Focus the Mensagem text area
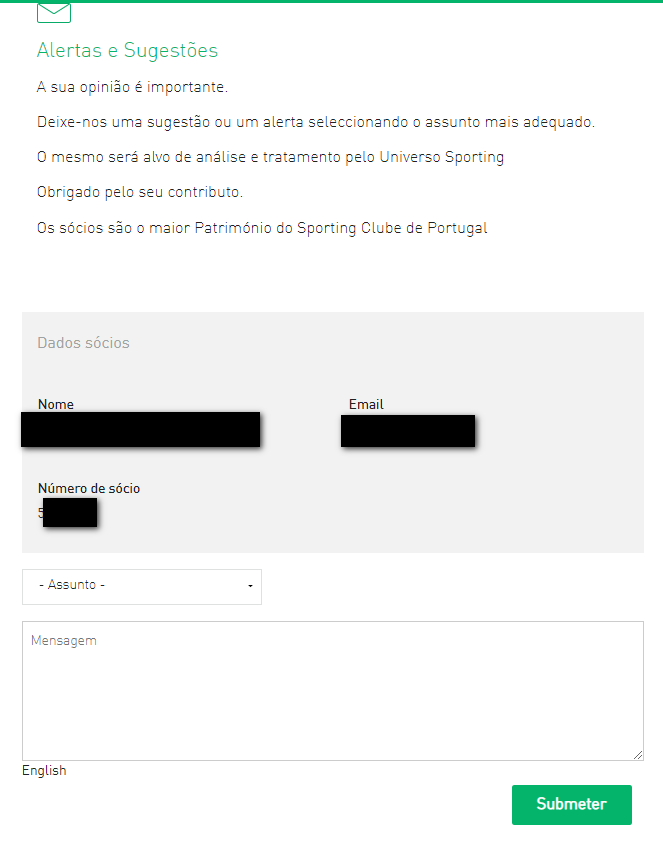This screenshot has height=845, width=663. pos(333,691)
